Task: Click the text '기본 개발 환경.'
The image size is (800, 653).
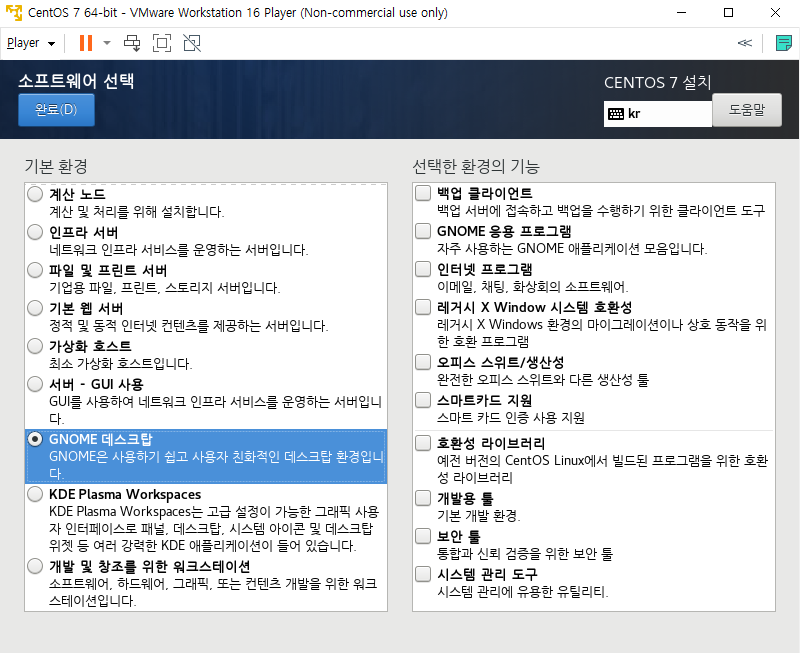Action: 479,515
